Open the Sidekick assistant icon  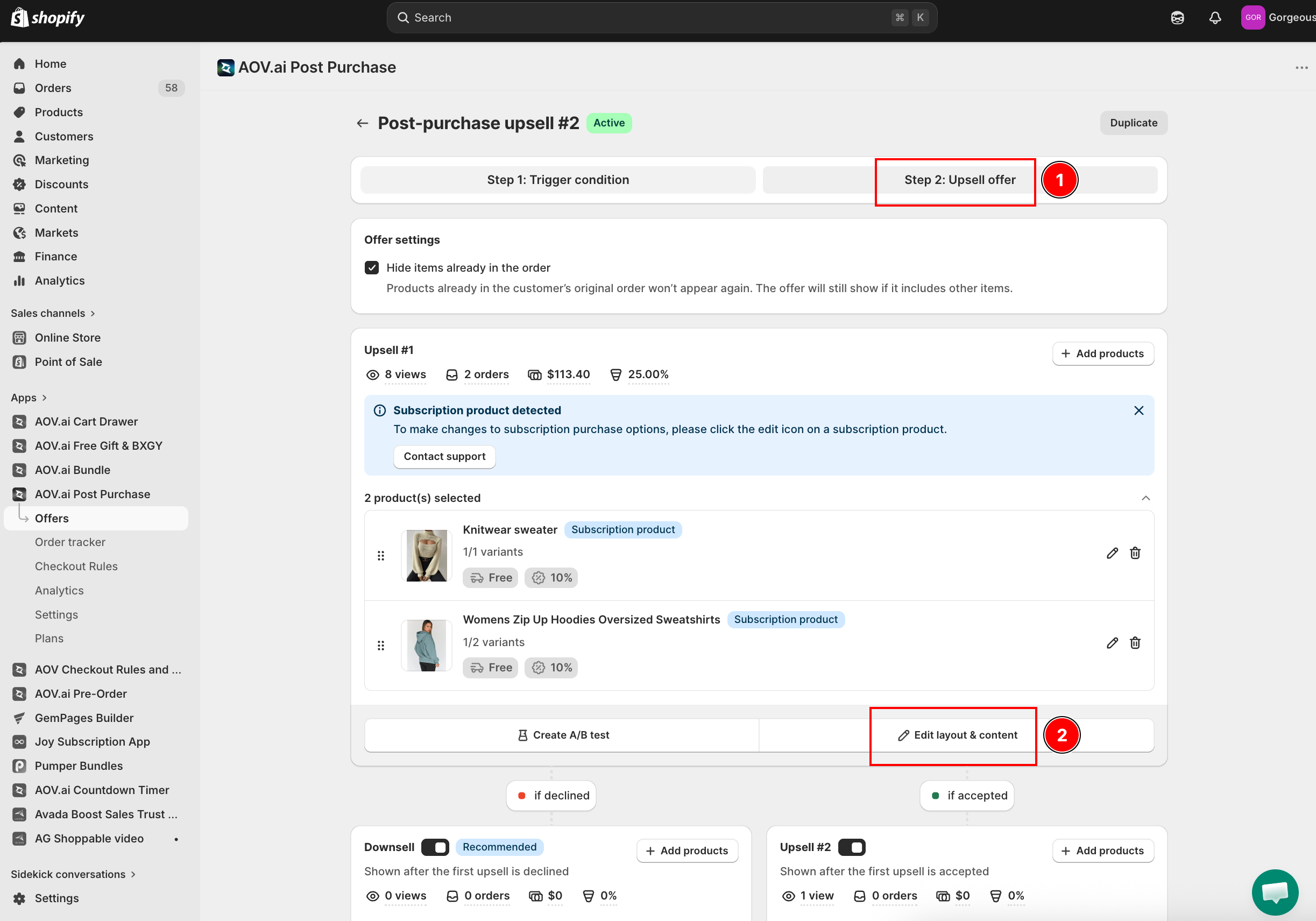(x=1177, y=18)
